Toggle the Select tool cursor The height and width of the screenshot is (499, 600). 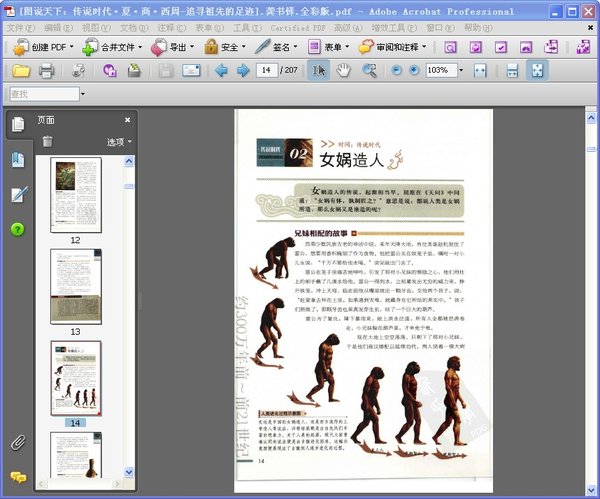coord(319,70)
